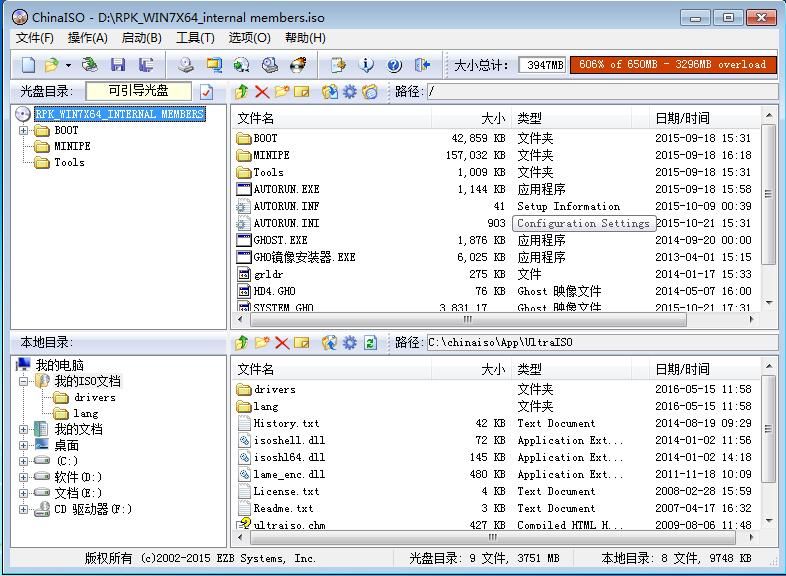This screenshot has width=786, height=576.
Task: Click the New file icon in toolbar
Action: [28, 65]
